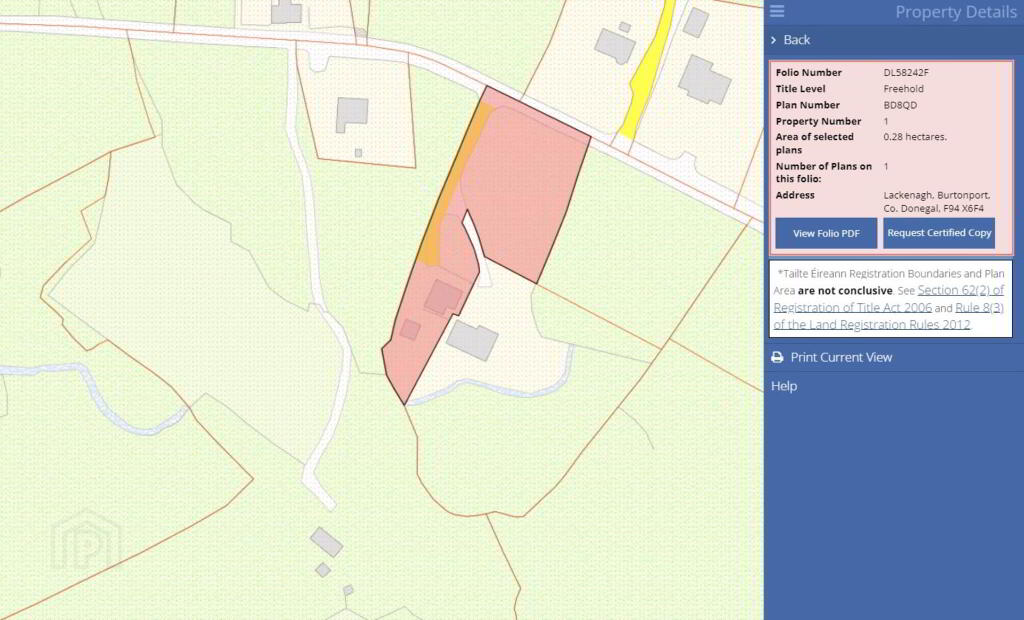This screenshot has width=1024, height=620.
Task: Open View Folio PDF
Action: [x=826, y=233]
